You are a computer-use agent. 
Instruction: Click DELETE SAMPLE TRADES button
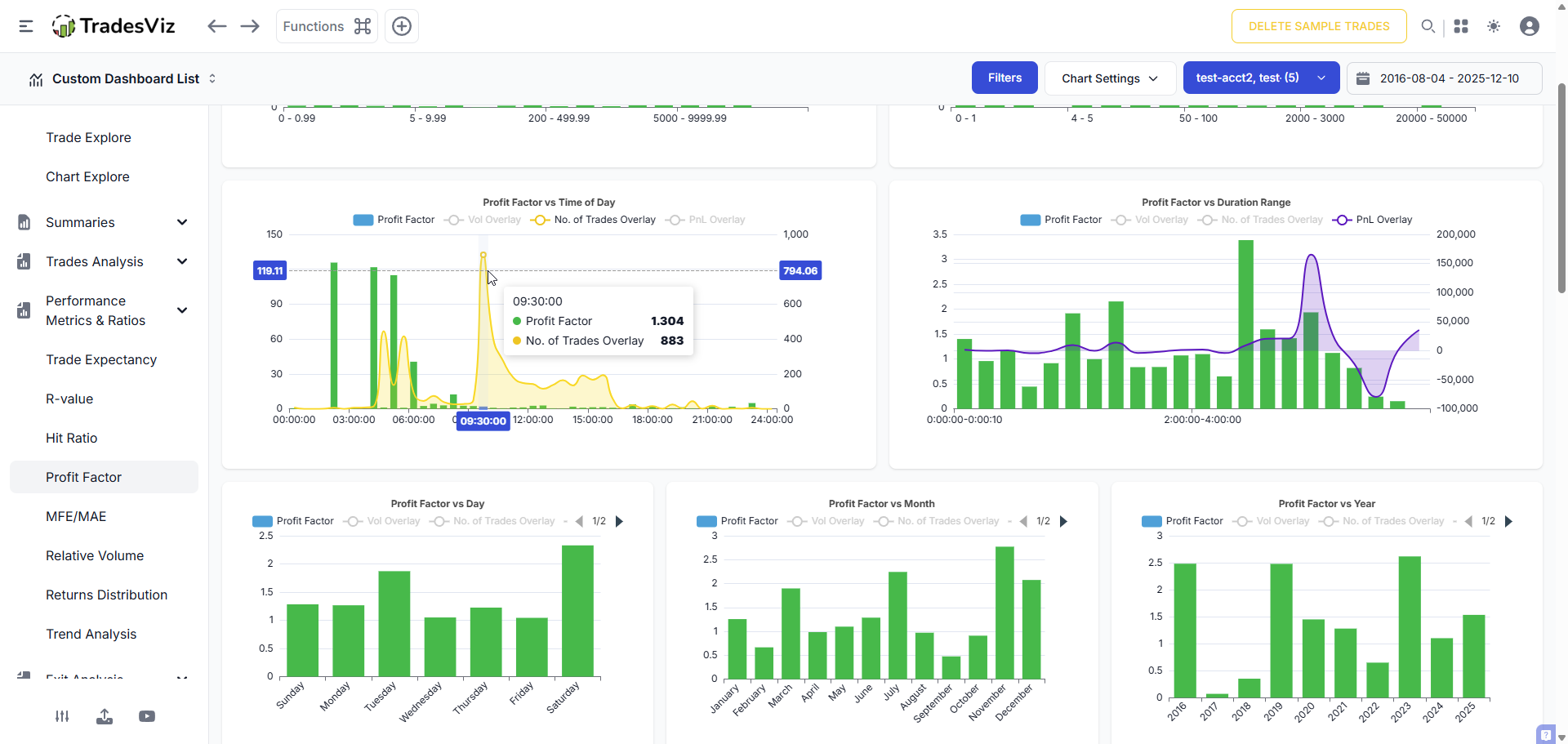click(x=1319, y=26)
